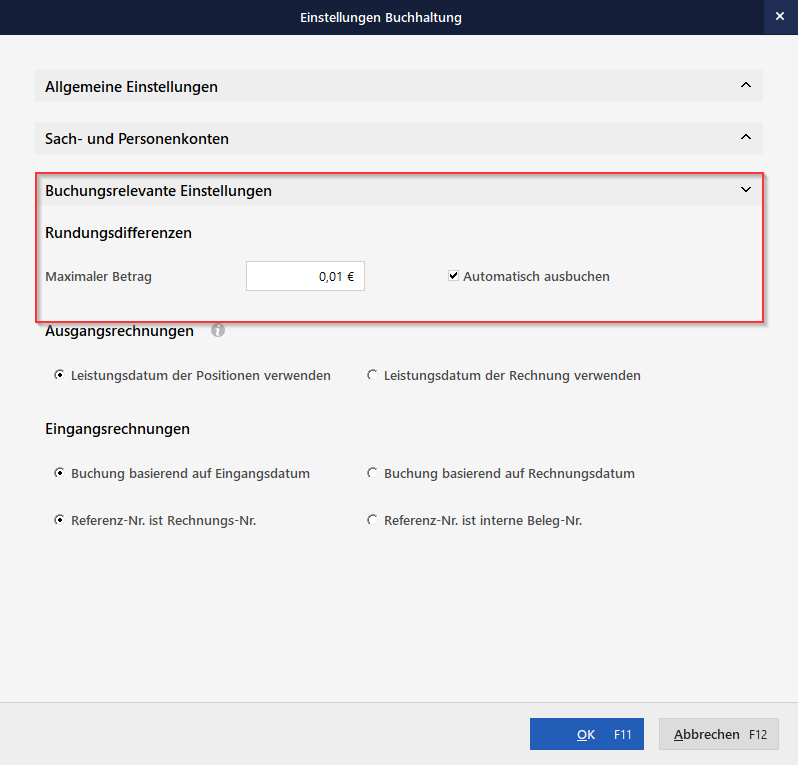Set Referenz-Nr. ist interne Beleg-Nr. option

[373, 520]
